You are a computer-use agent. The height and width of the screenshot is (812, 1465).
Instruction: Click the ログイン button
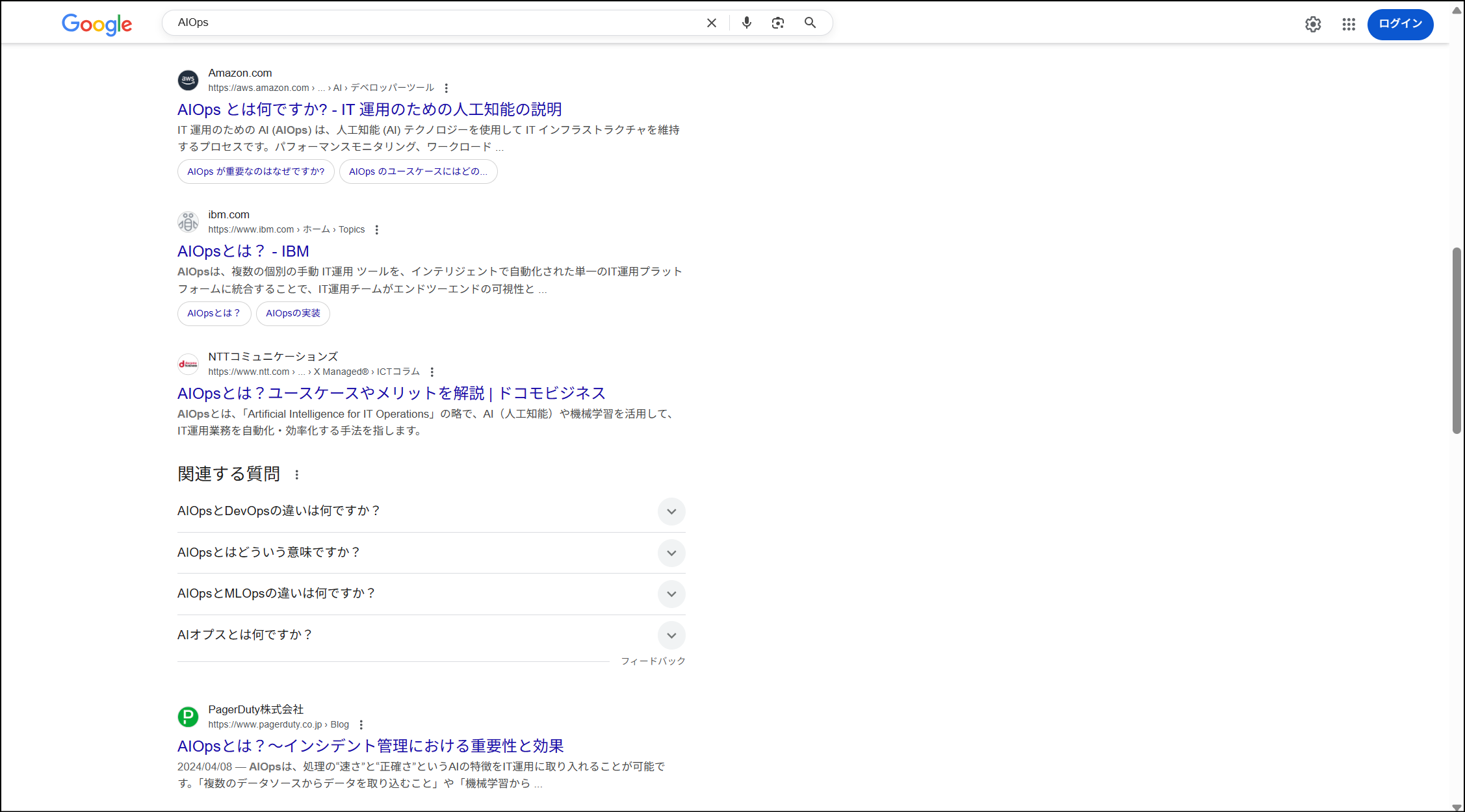point(1400,24)
